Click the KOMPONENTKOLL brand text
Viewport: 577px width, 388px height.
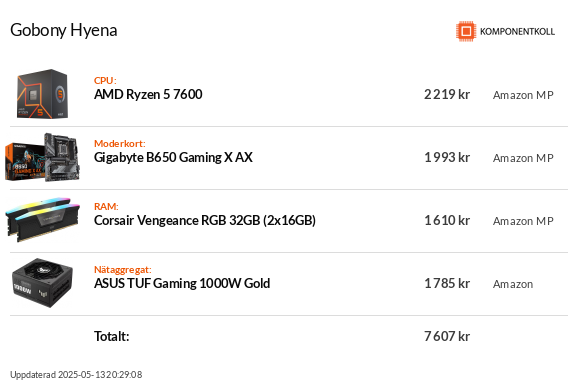pyautogui.click(x=517, y=32)
